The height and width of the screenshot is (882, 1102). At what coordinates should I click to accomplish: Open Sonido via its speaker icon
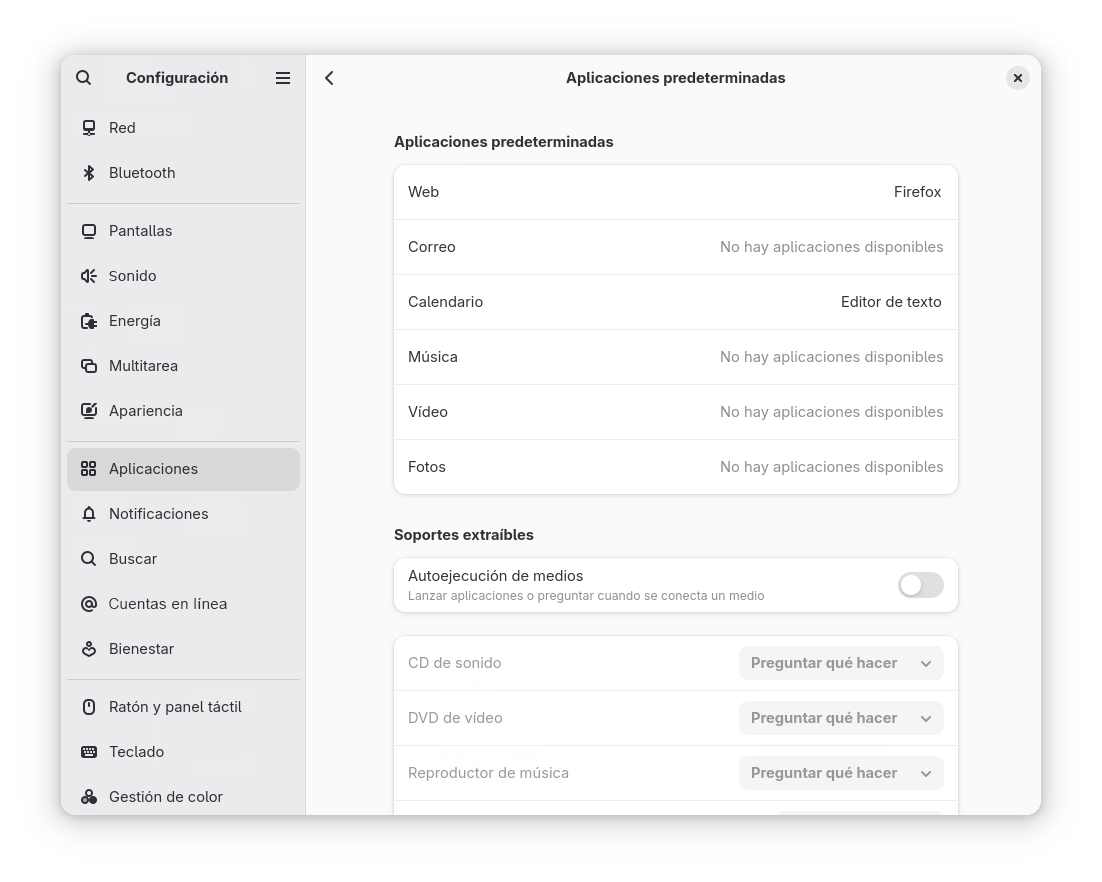tap(88, 275)
